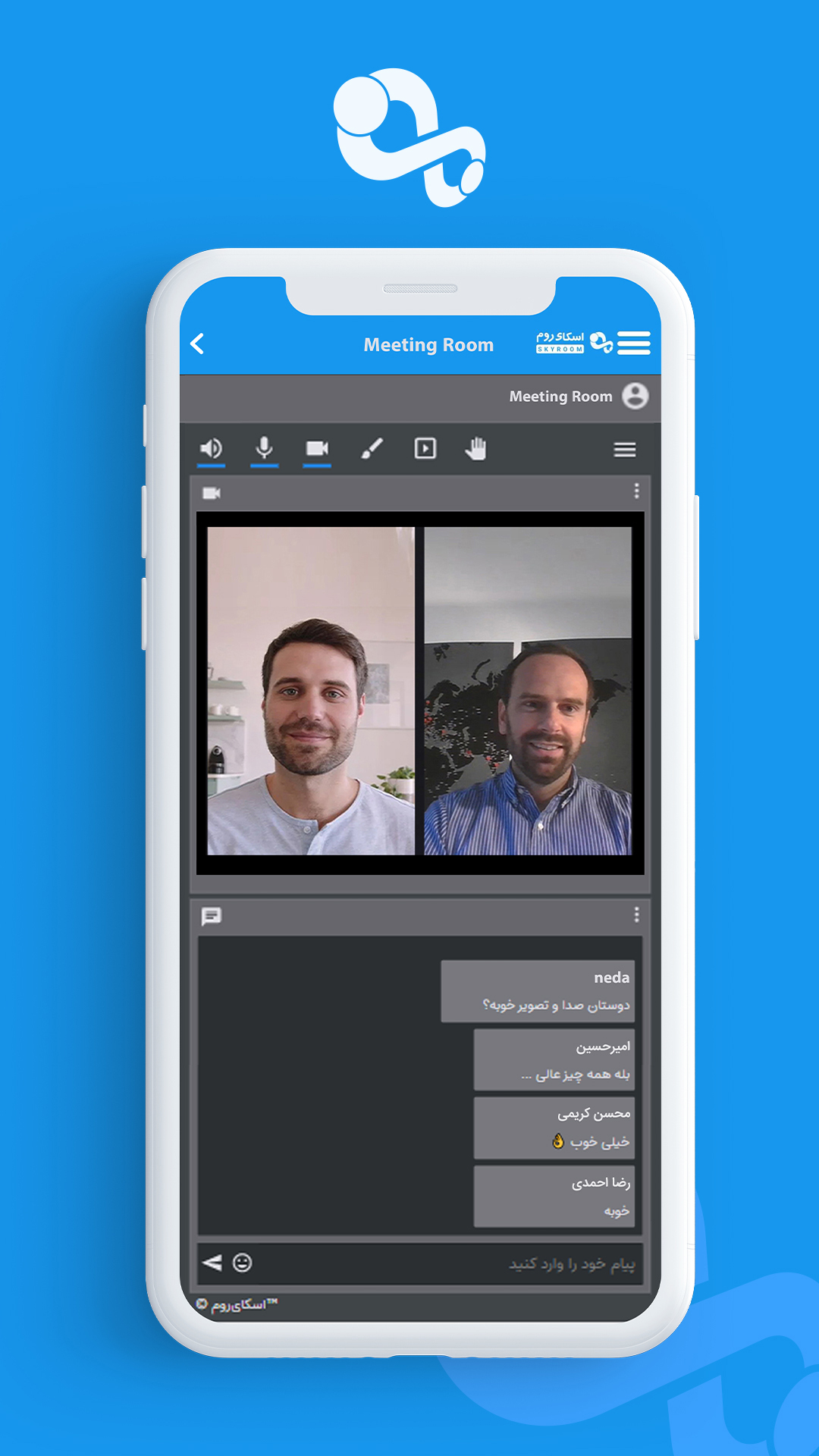The width and height of the screenshot is (819, 1456).
Task: Click the chat panel message icon
Action: 212,916
